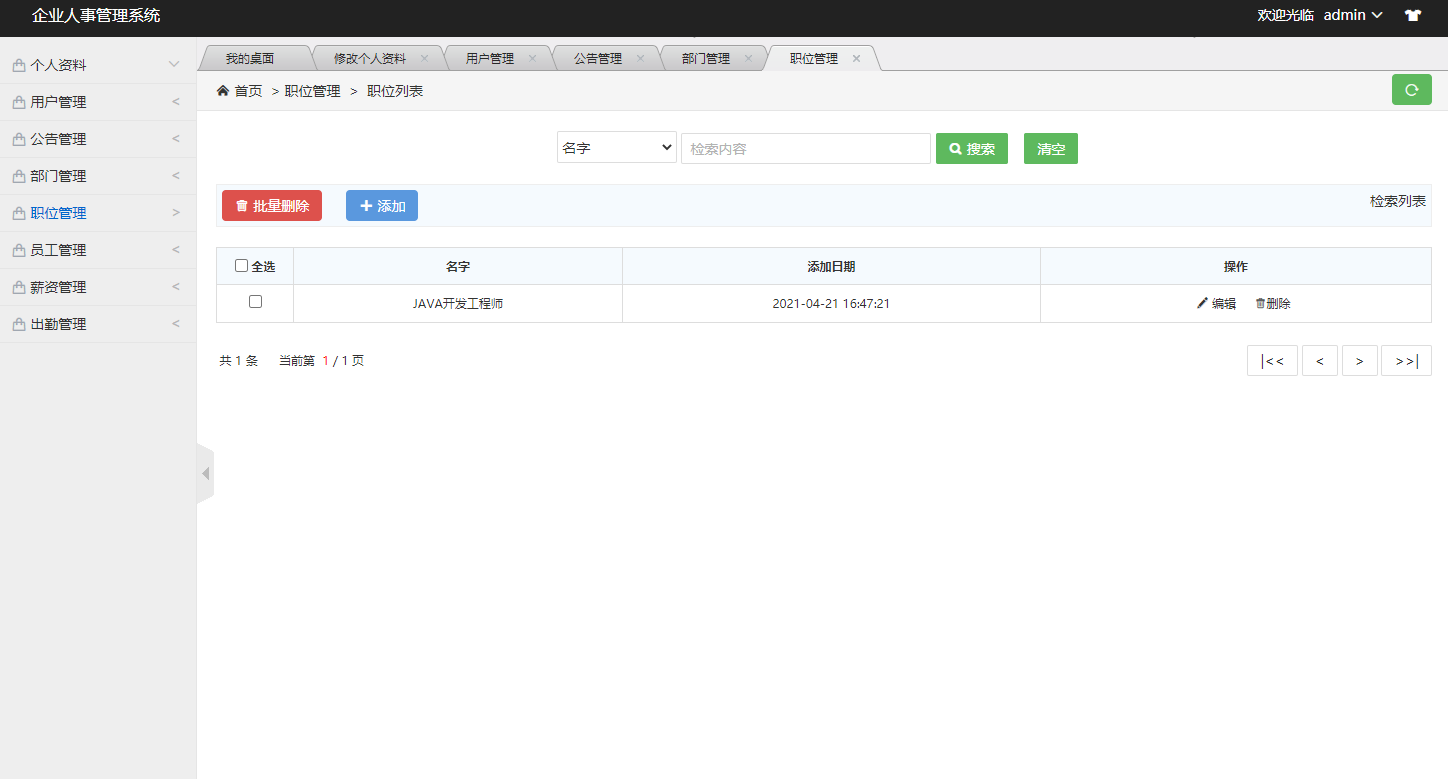1448x779 pixels.
Task: Open the theme switcher icon top right
Action: pos(1412,15)
